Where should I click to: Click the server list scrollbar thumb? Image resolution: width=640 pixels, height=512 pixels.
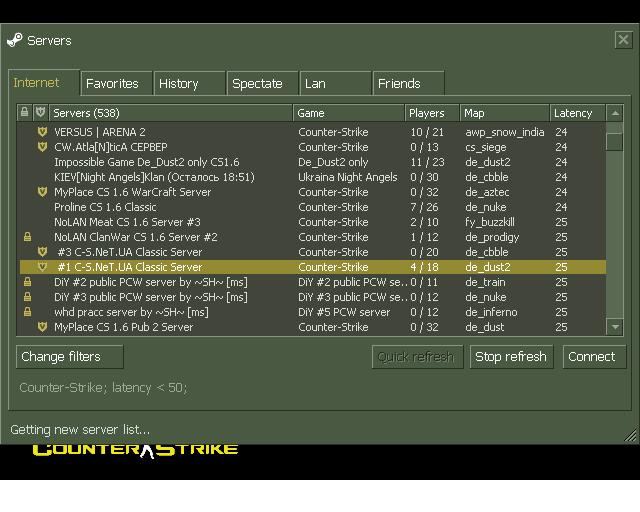coord(615,142)
